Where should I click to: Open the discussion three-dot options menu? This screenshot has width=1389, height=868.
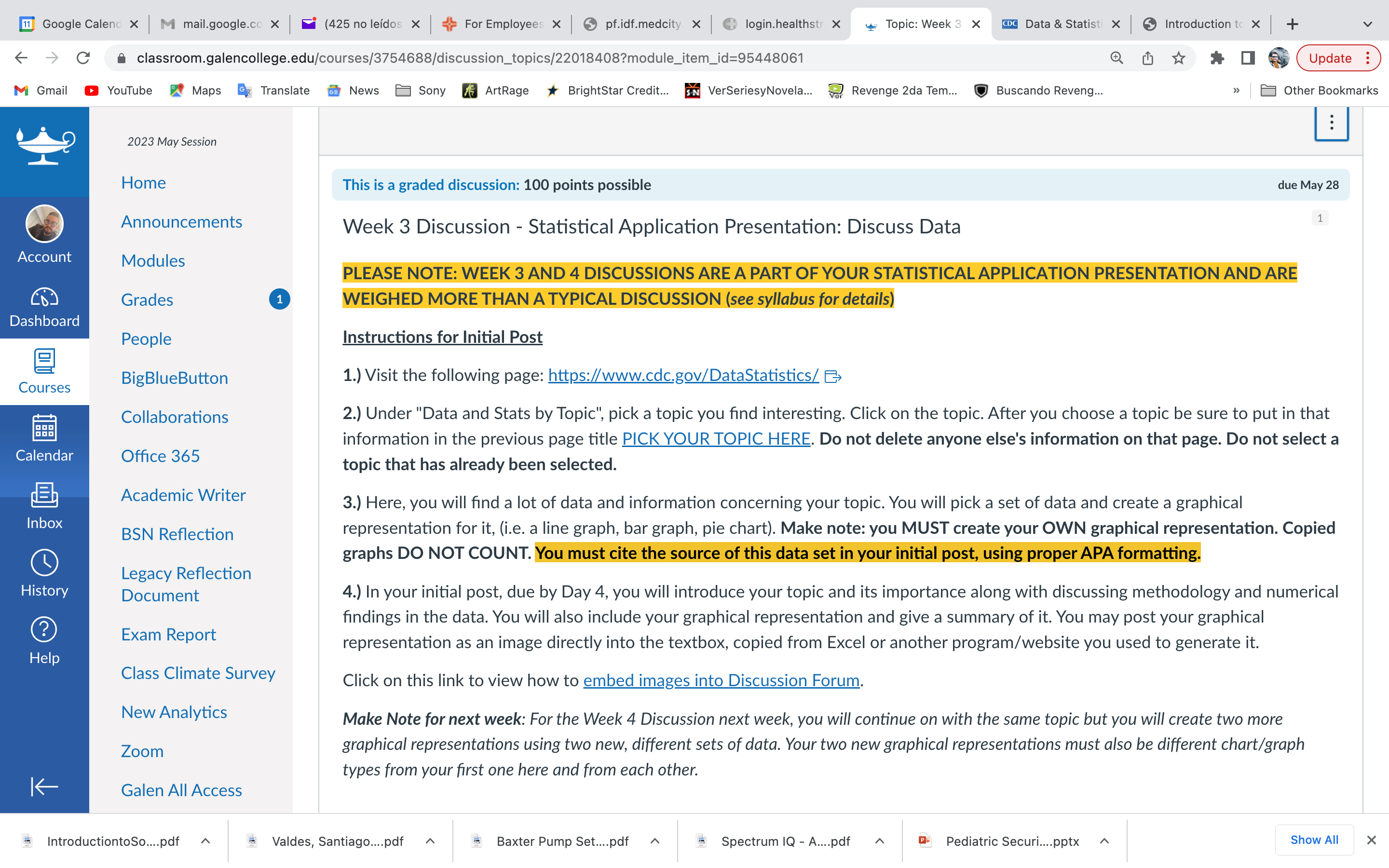[x=1332, y=122]
